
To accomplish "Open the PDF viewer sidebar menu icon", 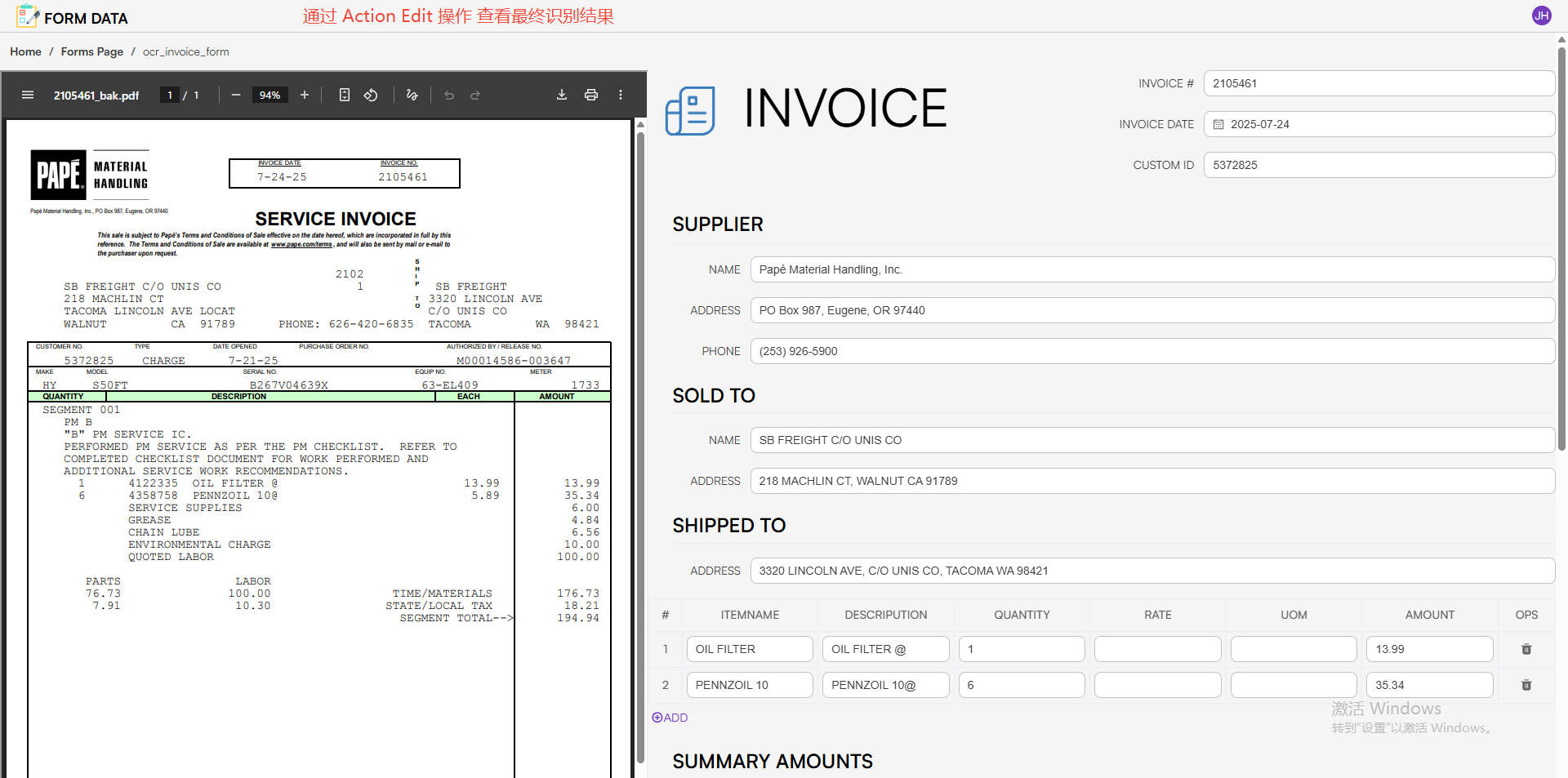I will 28,95.
